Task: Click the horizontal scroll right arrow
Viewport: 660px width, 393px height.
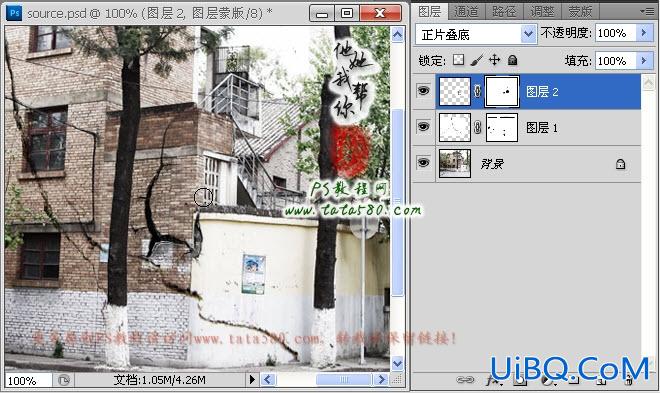Action: [x=381, y=380]
